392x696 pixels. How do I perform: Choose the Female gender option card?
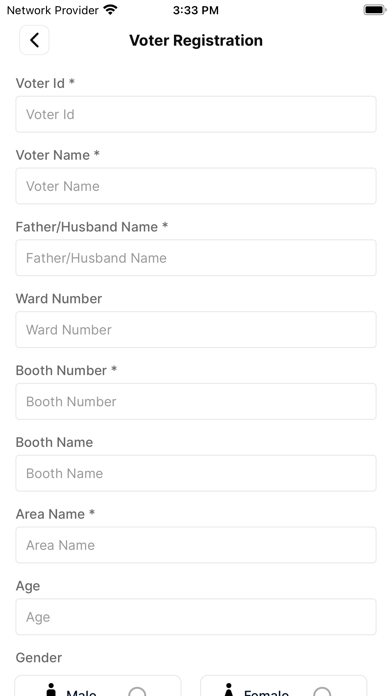[284, 686]
